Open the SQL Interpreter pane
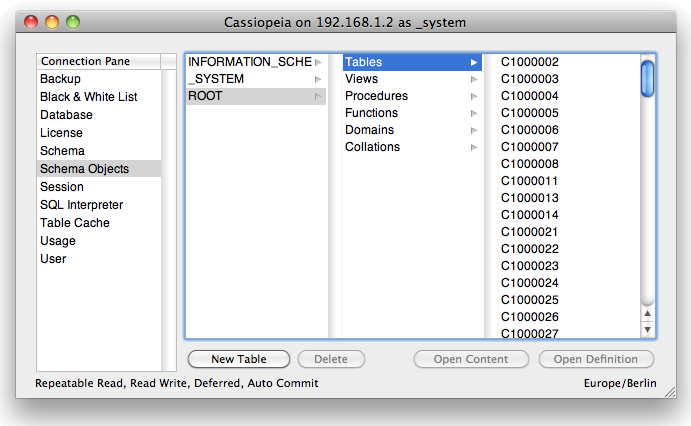 pos(82,205)
